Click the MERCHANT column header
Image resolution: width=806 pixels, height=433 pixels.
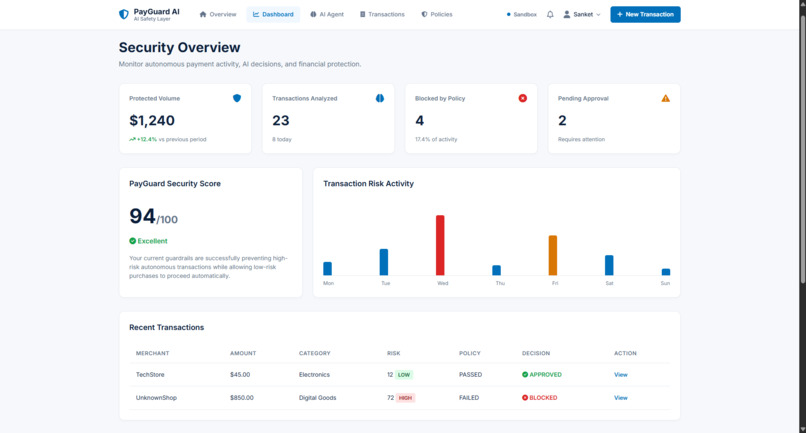point(152,353)
